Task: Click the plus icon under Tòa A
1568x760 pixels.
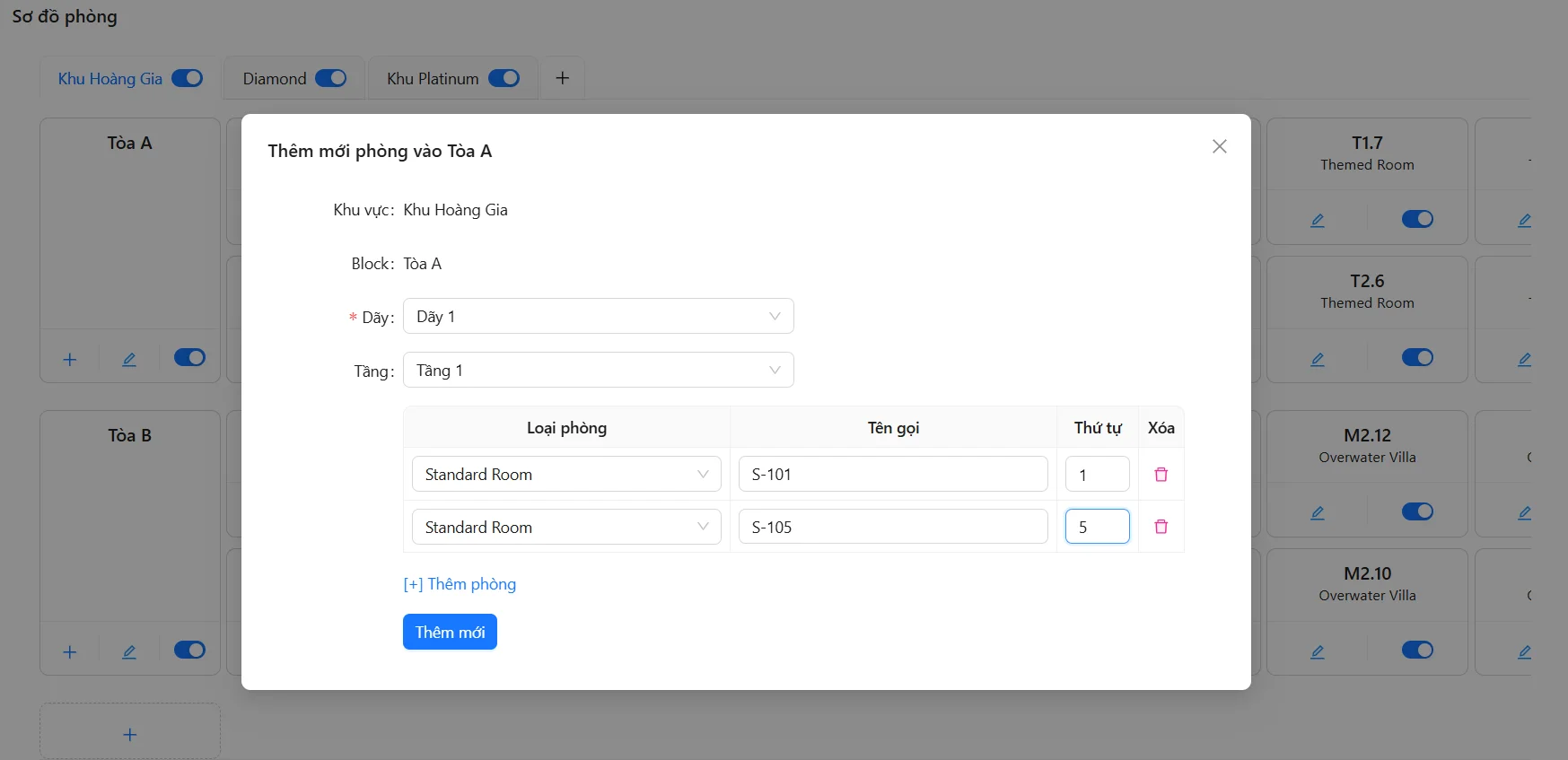Action: point(70,359)
